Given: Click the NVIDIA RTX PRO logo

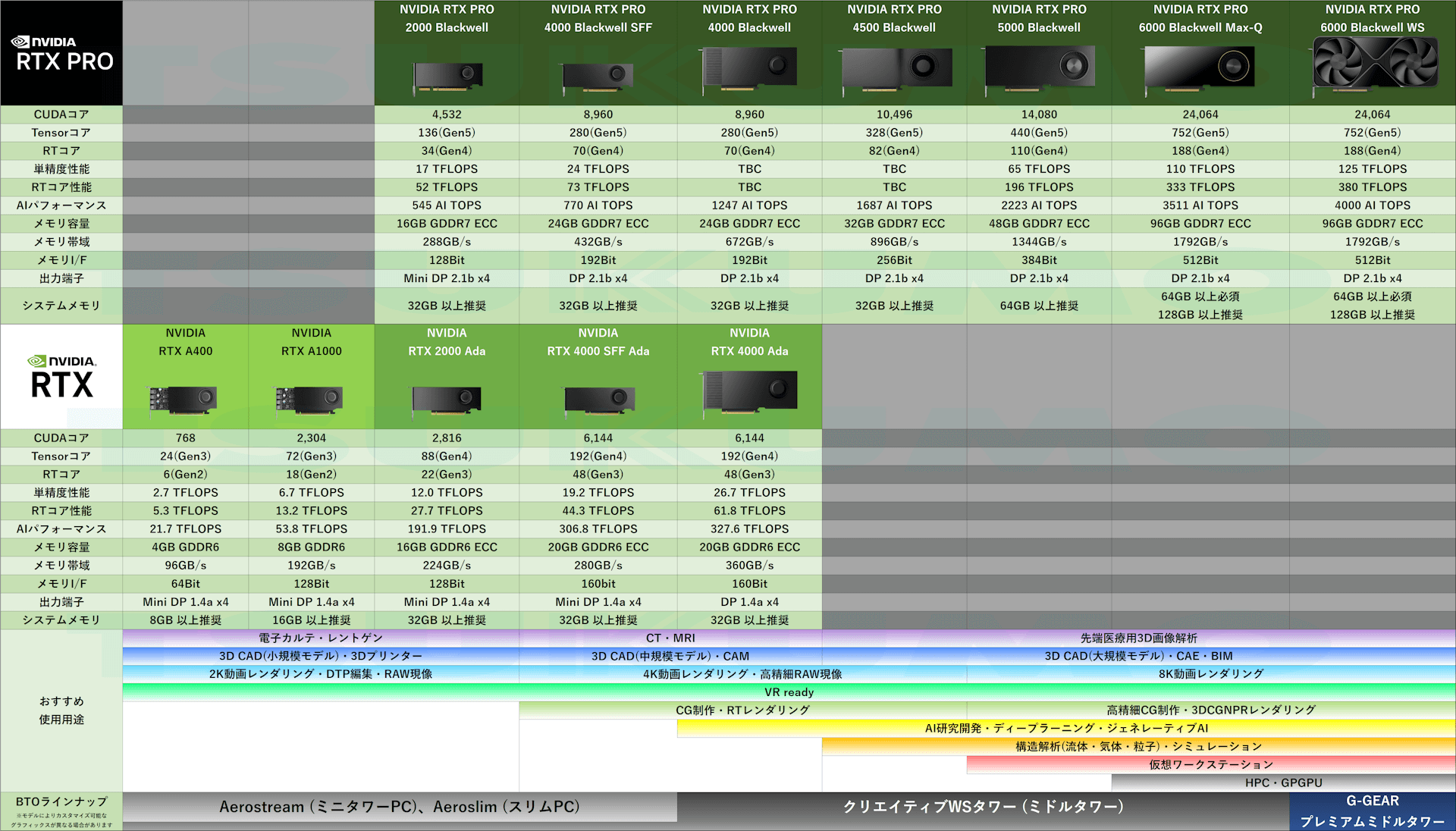Looking at the screenshot, I should tap(61, 53).
